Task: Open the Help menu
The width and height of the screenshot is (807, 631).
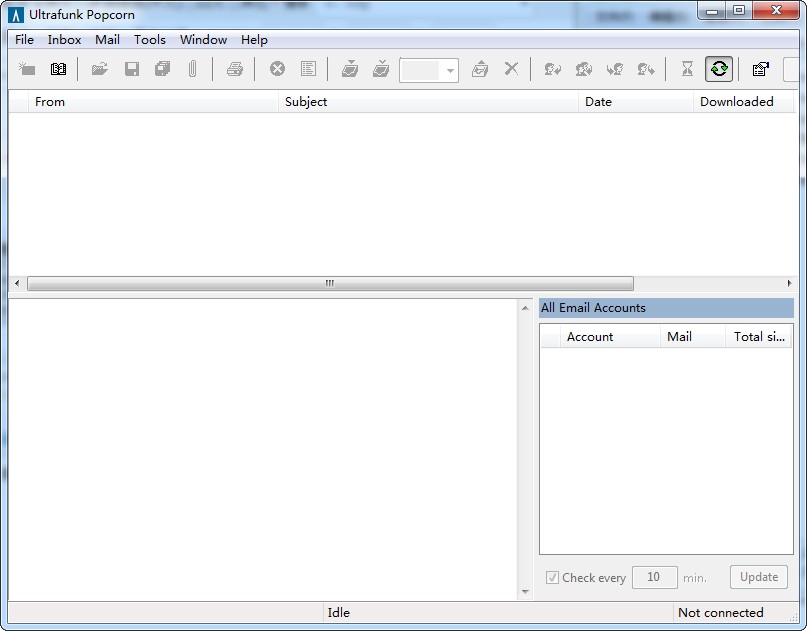Action: [x=254, y=40]
